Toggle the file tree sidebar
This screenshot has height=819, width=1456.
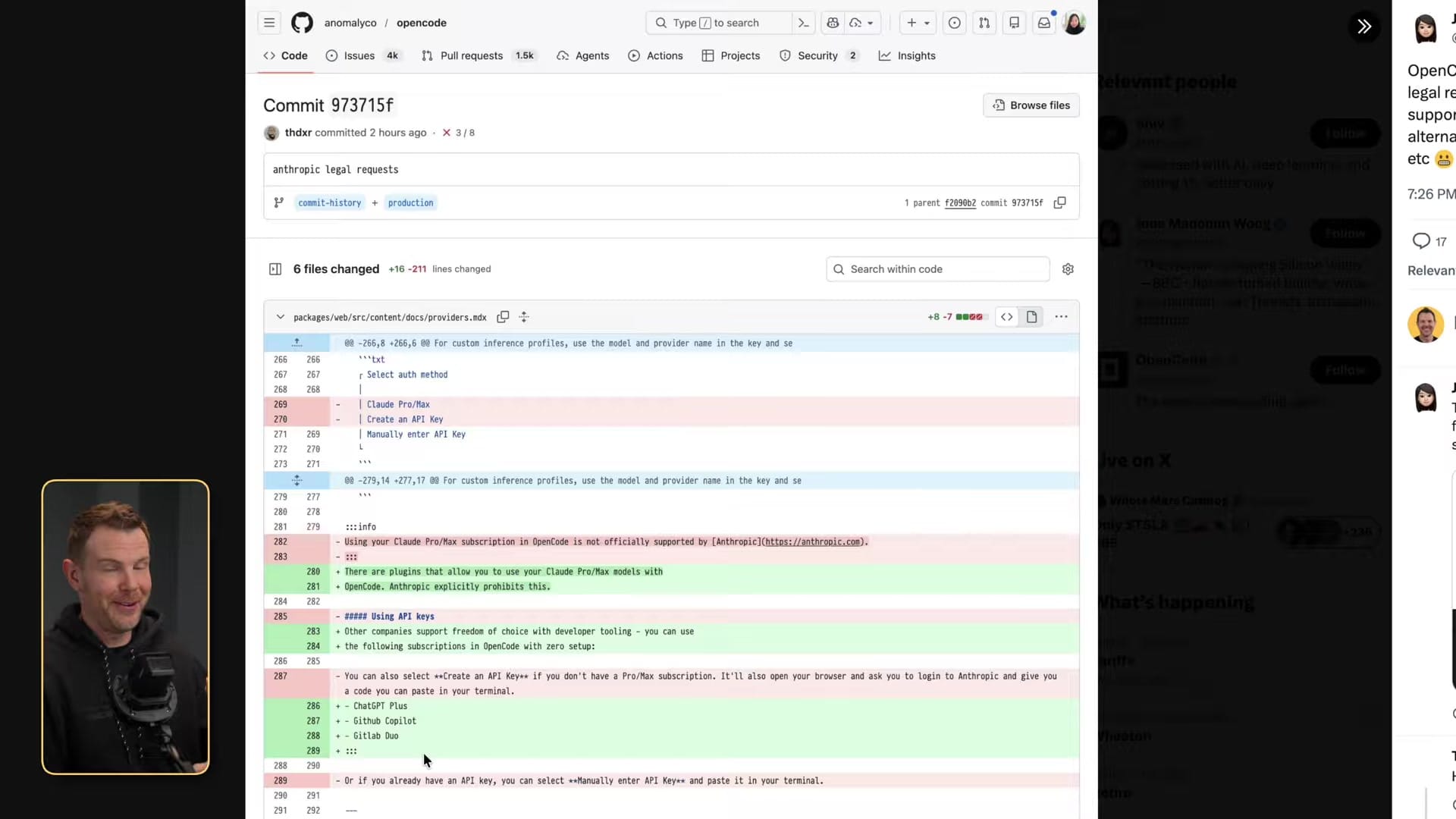point(275,269)
